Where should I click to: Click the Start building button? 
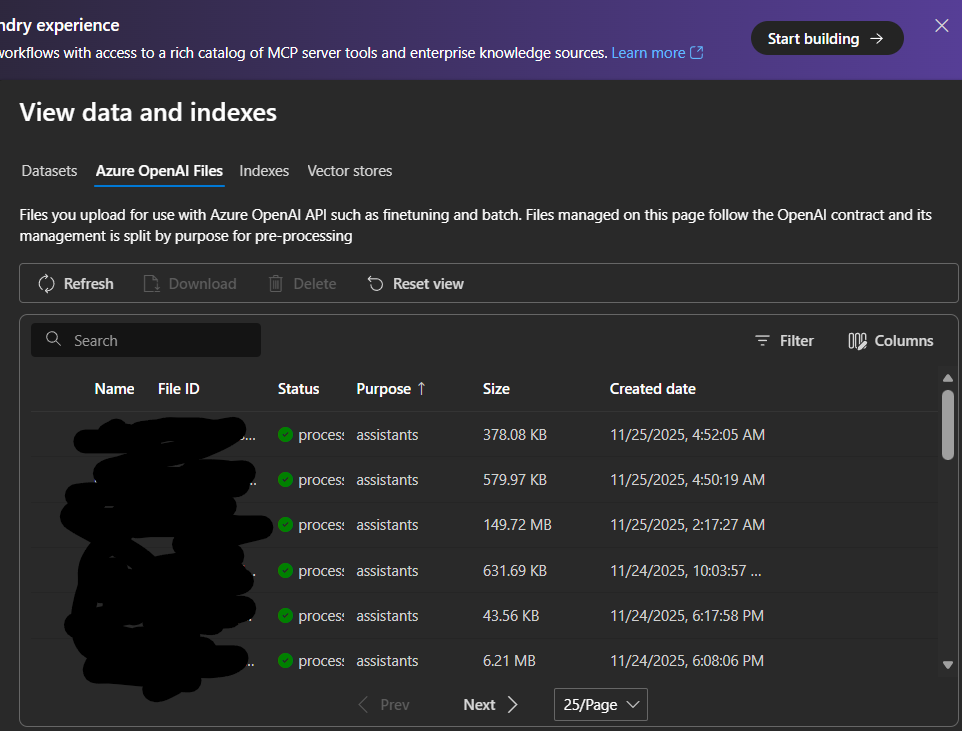click(827, 38)
